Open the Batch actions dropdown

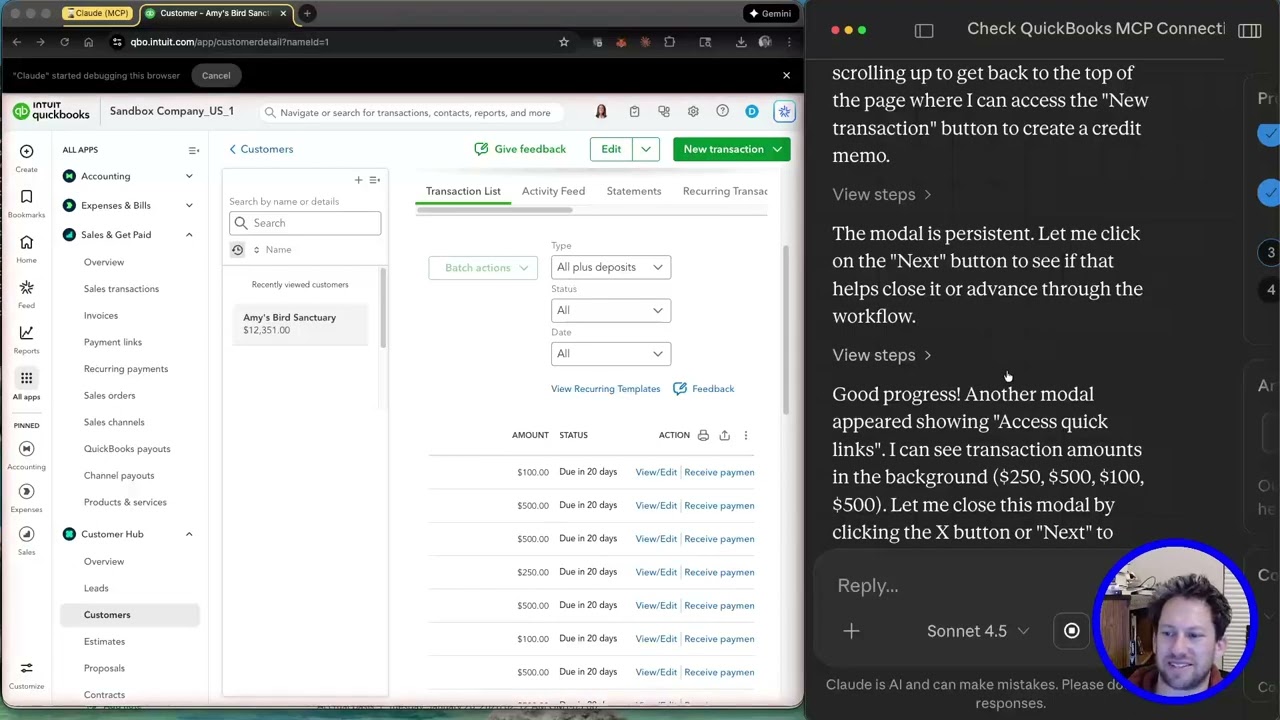coord(483,268)
